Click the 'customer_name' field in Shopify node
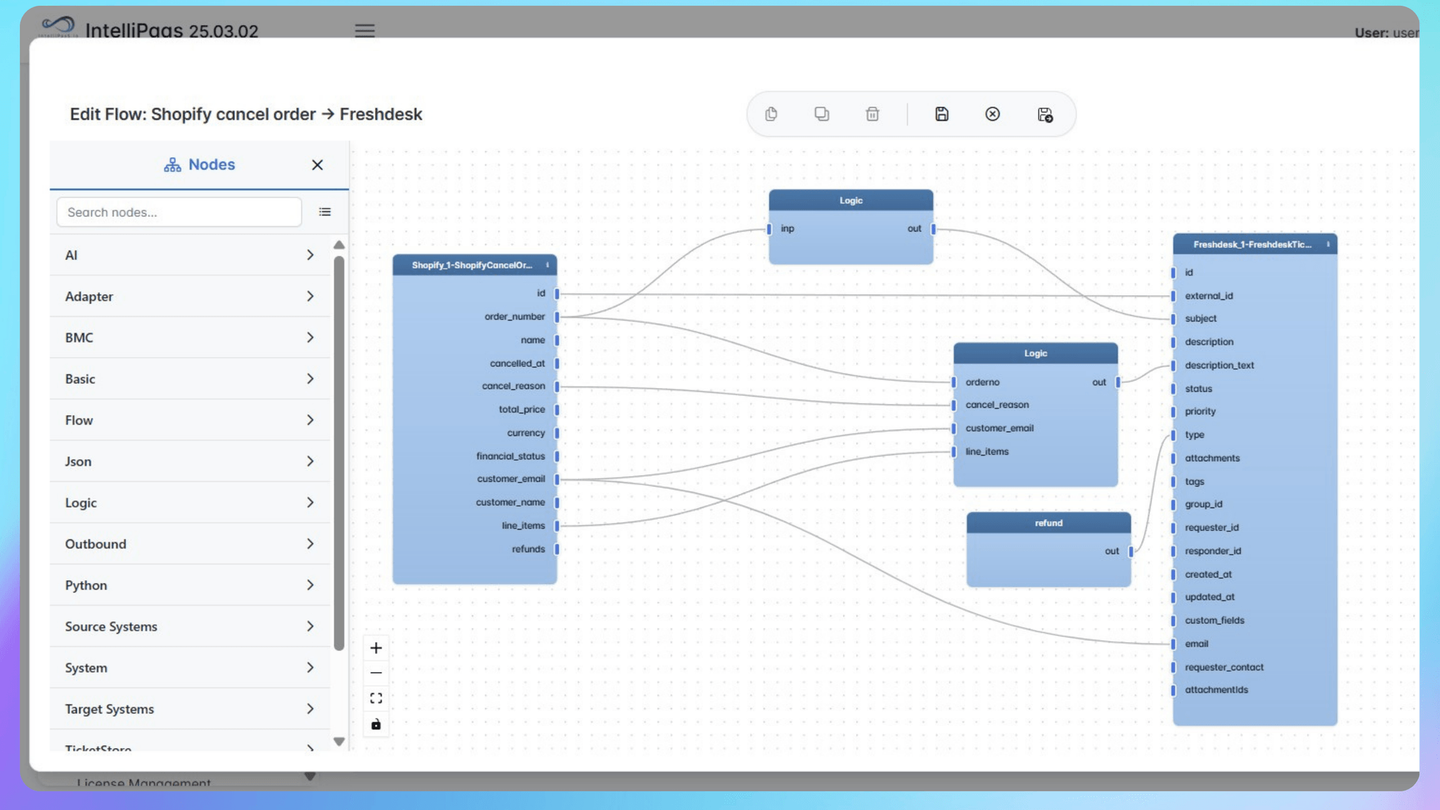This screenshot has width=1440, height=810. [x=511, y=502]
